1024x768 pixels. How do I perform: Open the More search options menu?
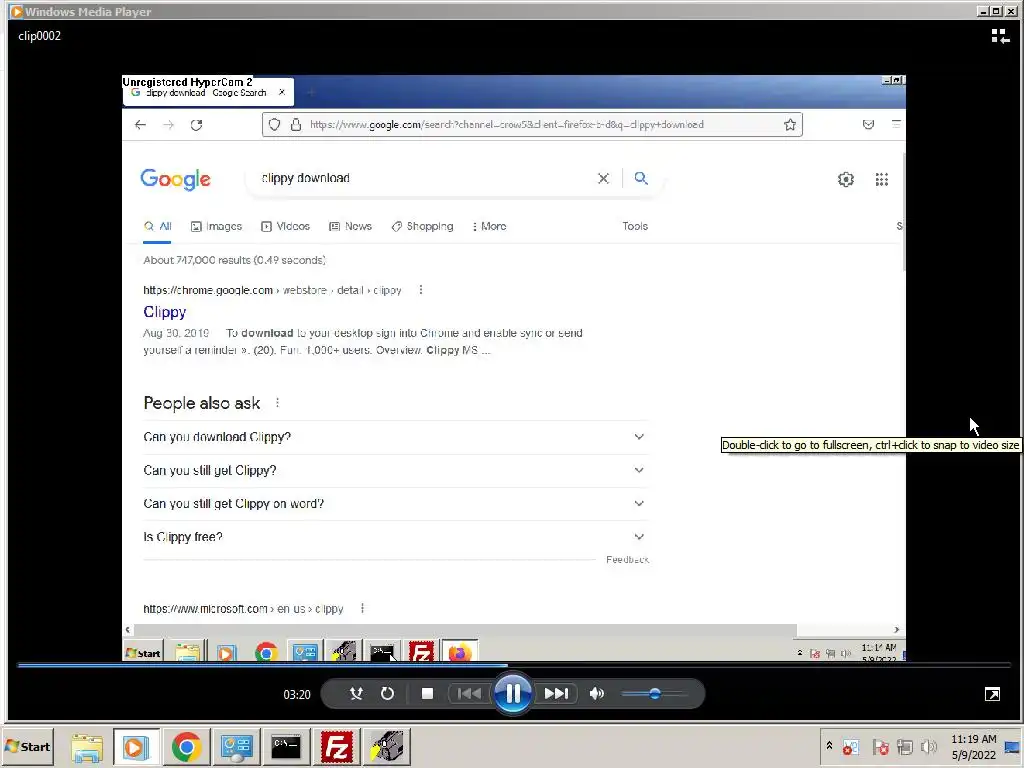[489, 226]
